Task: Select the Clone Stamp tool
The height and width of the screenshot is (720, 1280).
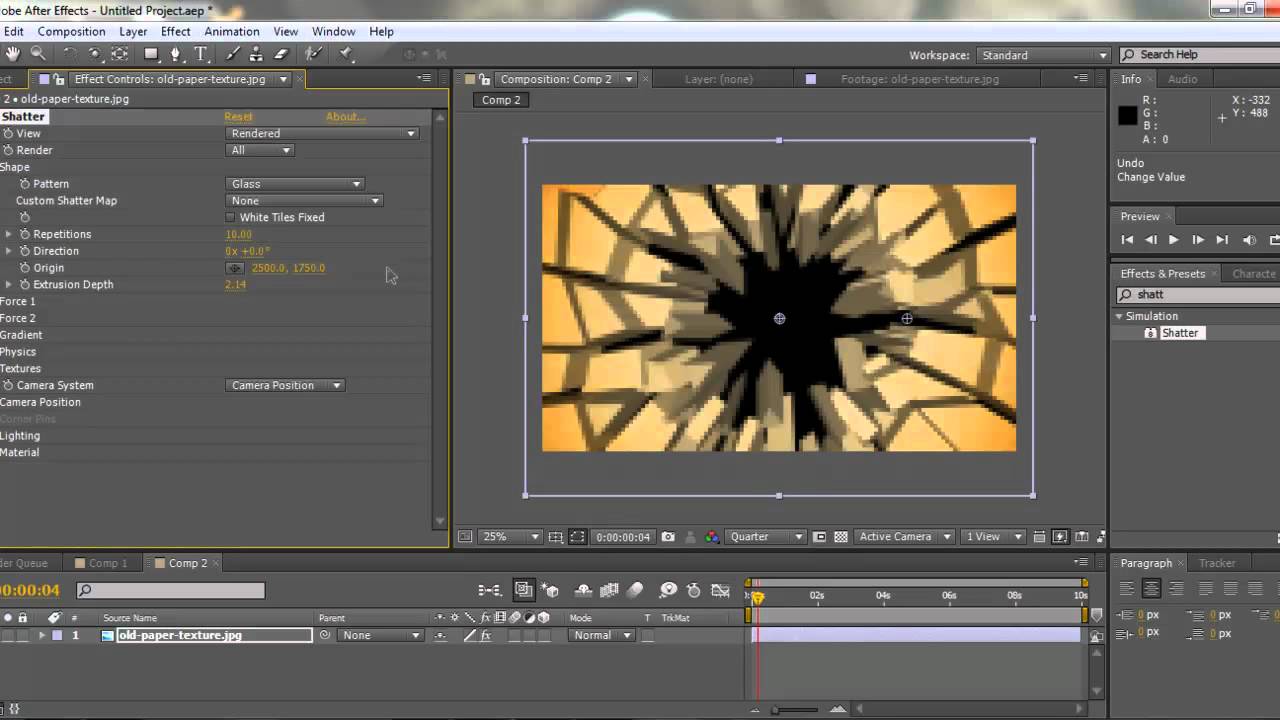Action: point(257,54)
